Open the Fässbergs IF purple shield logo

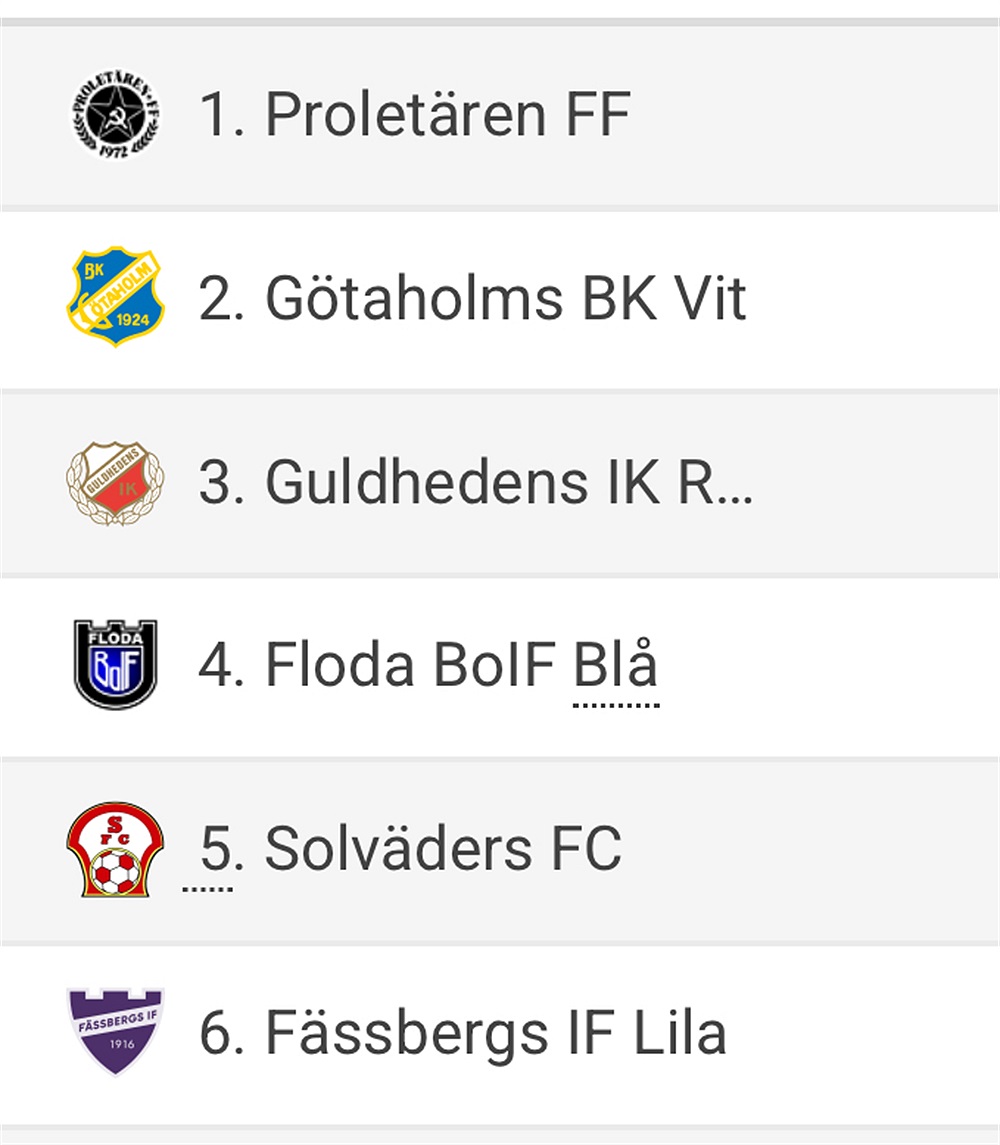pyautogui.click(x=115, y=1032)
